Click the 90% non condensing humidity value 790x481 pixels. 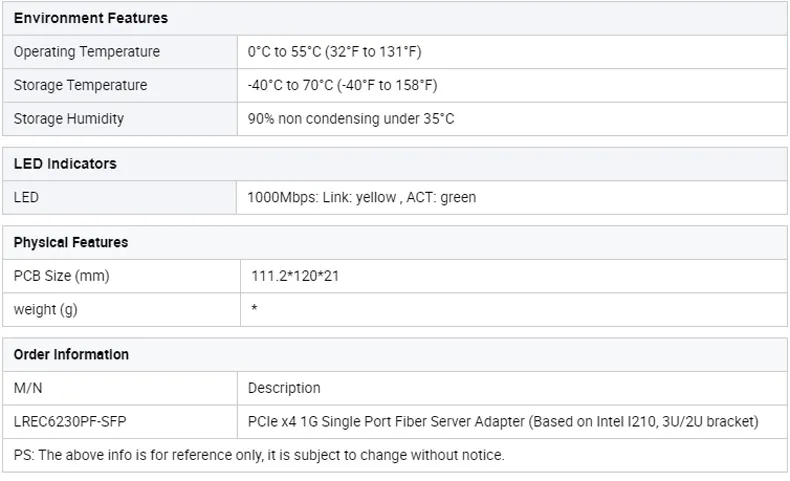pos(351,119)
